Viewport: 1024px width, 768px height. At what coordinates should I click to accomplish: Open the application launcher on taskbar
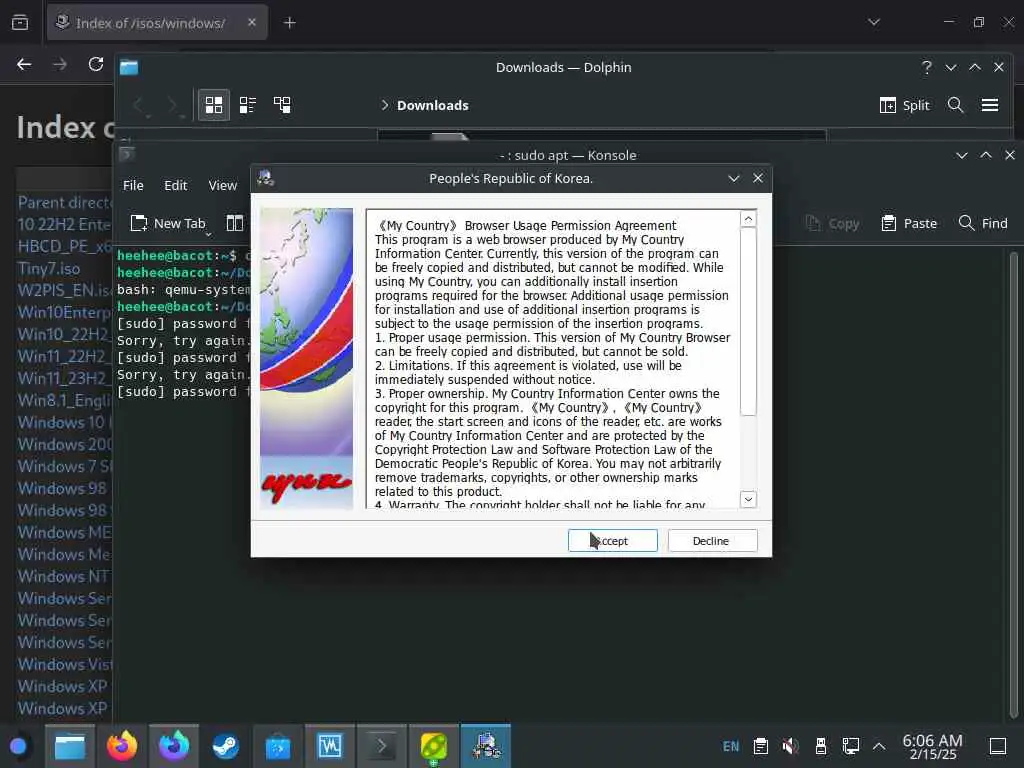(x=18, y=746)
